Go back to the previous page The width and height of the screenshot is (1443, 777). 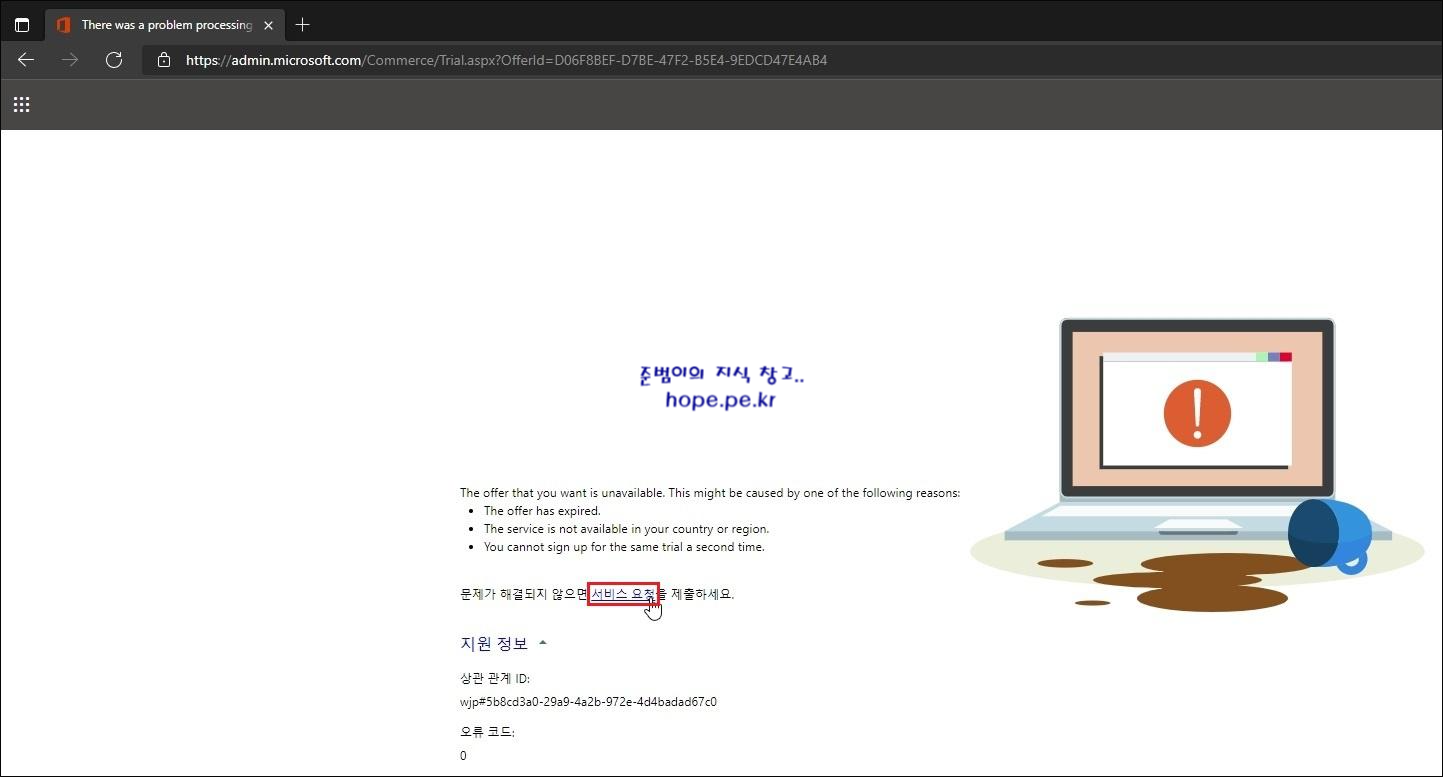click(26, 60)
